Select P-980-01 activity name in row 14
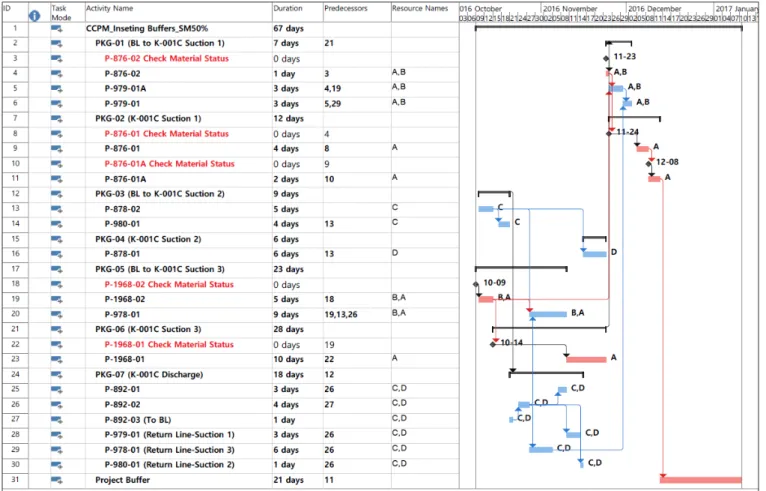766x491 pixels. pyautogui.click(x=122, y=224)
